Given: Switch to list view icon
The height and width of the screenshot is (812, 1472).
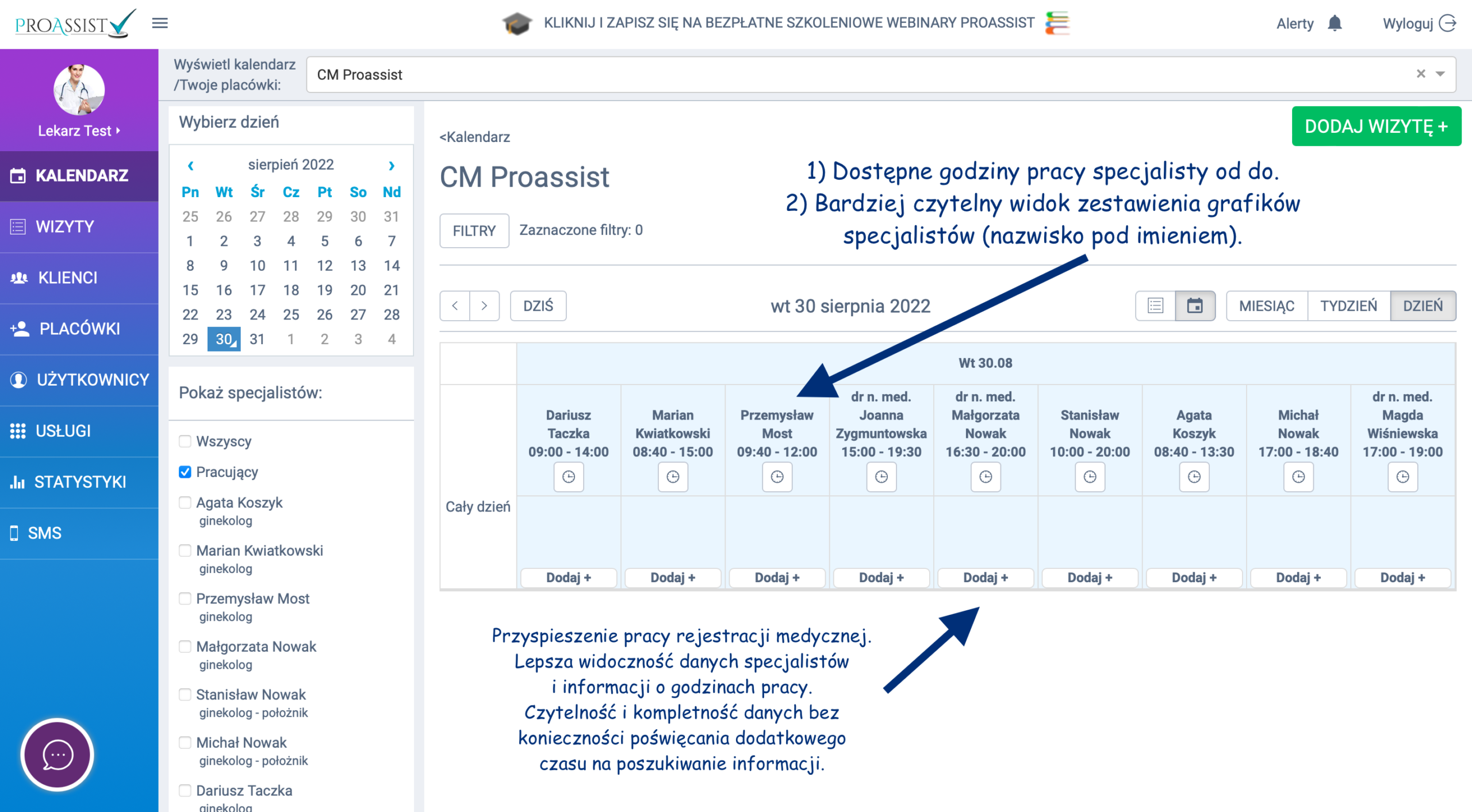Looking at the screenshot, I should point(1155,306).
